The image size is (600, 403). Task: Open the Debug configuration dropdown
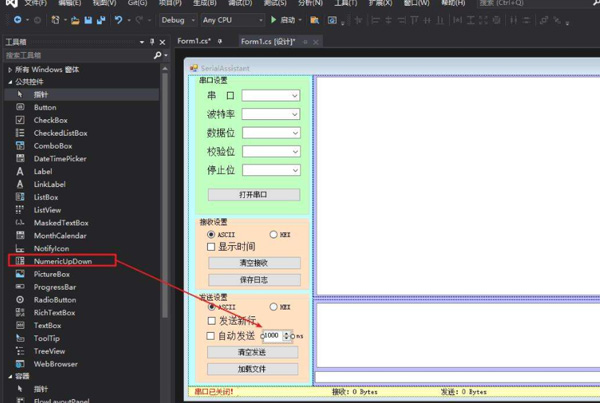tap(178, 20)
